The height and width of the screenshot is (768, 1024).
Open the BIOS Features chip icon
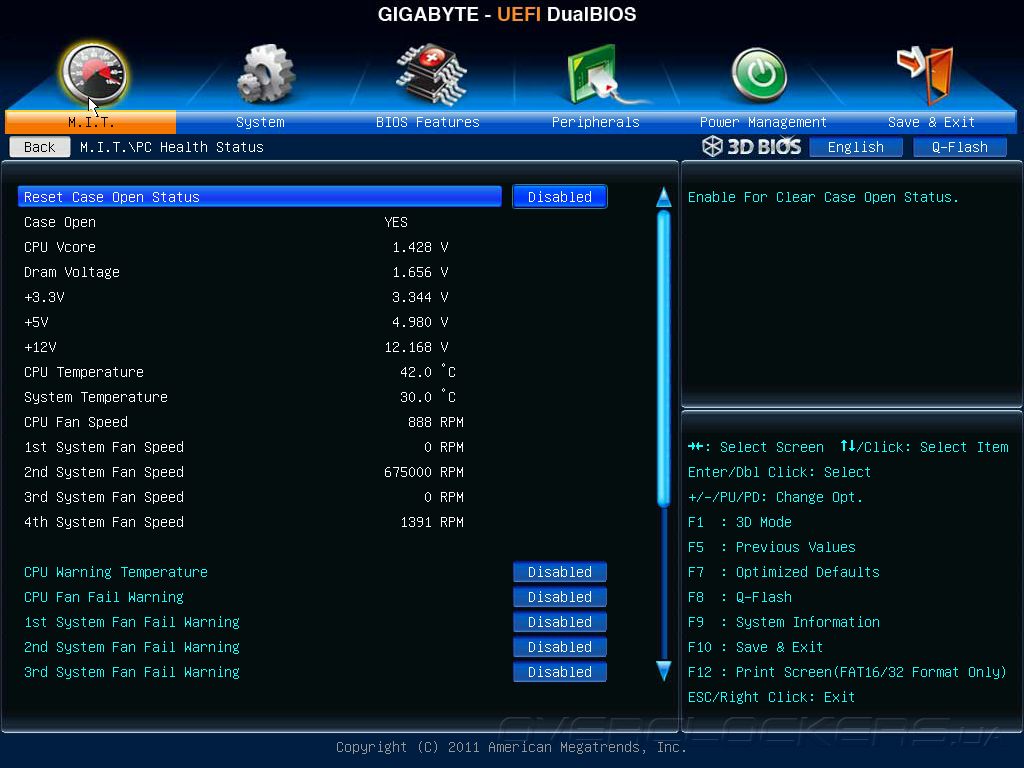coord(431,74)
